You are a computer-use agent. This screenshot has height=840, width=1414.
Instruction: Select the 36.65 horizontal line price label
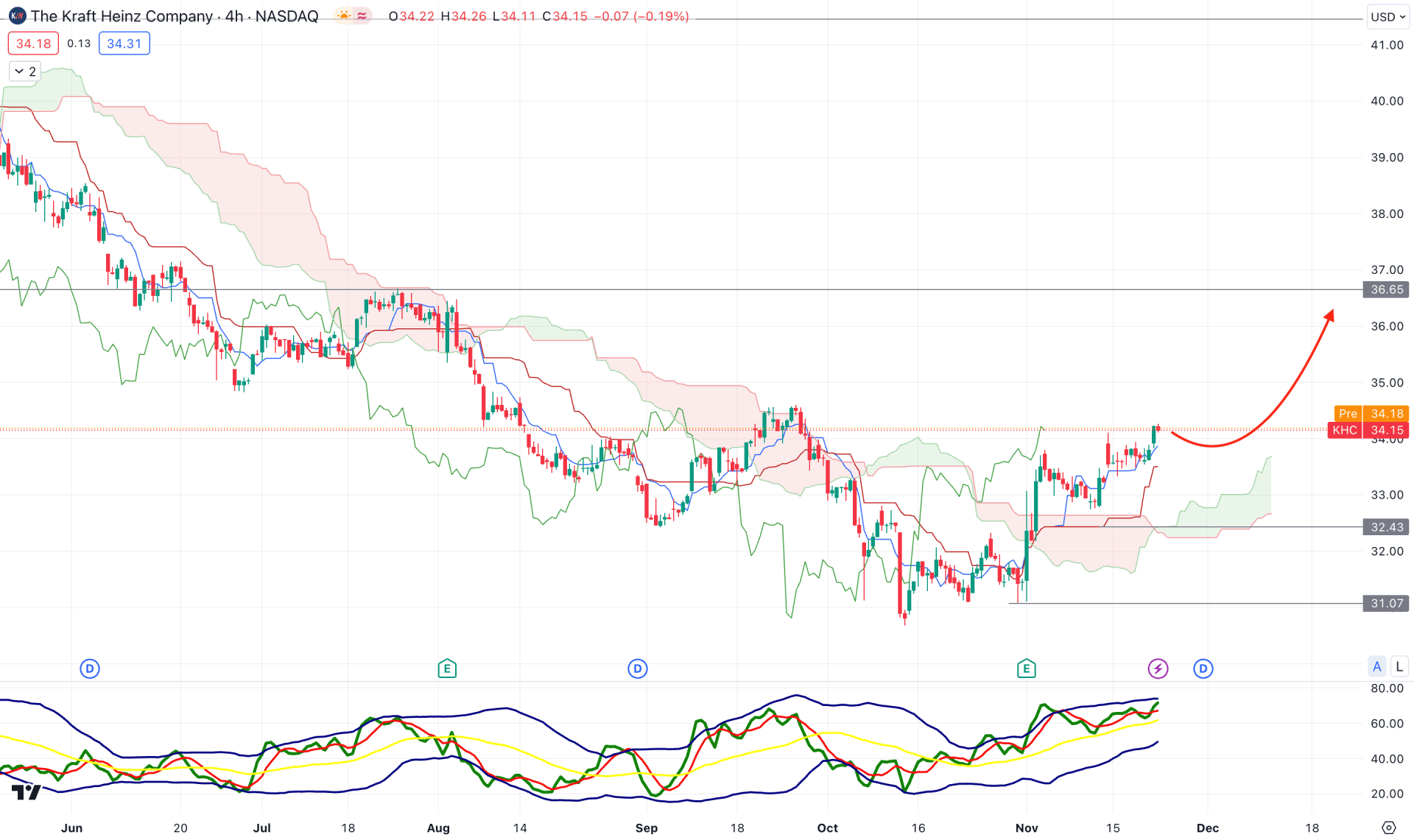(1386, 289)
